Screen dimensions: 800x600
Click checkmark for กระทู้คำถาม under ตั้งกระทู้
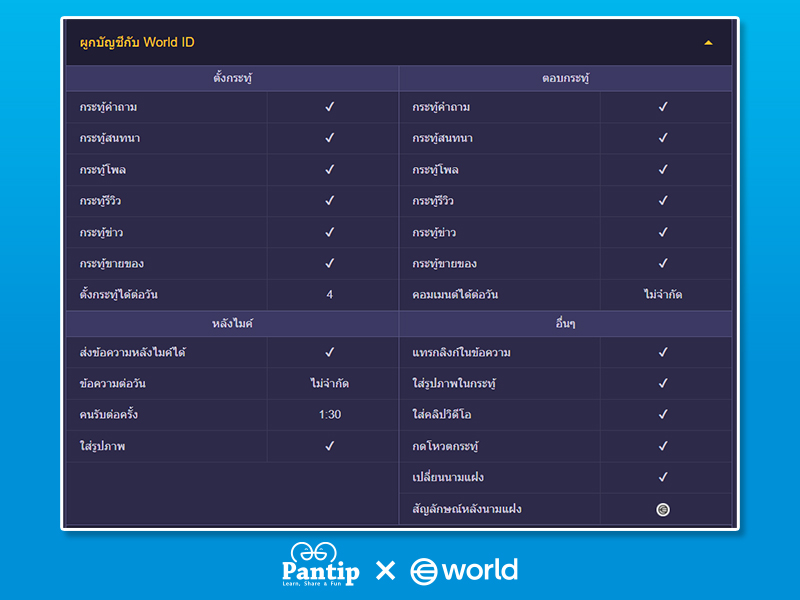pos(329,107)
